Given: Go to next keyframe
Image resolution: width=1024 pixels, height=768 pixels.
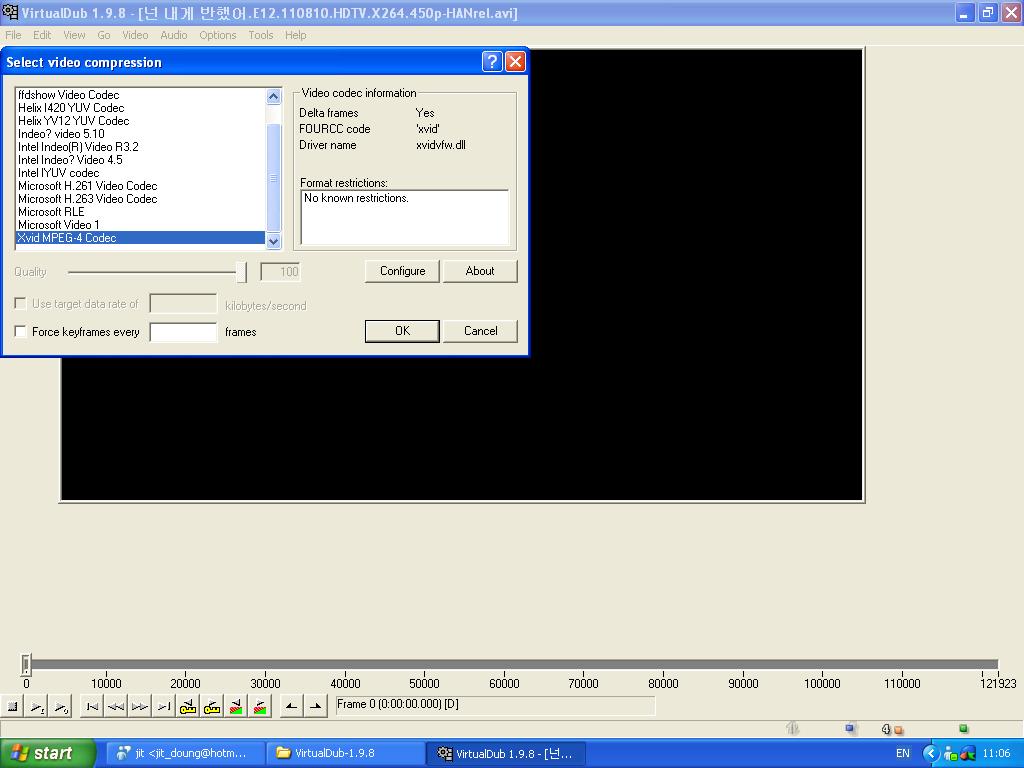Looking at the screenshot, I should pos(212,707).
